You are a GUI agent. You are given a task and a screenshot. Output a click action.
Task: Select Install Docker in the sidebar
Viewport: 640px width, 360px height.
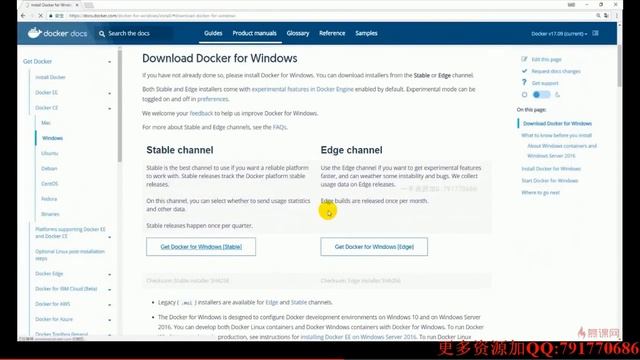pyautogui.click(x=50, y=77)
